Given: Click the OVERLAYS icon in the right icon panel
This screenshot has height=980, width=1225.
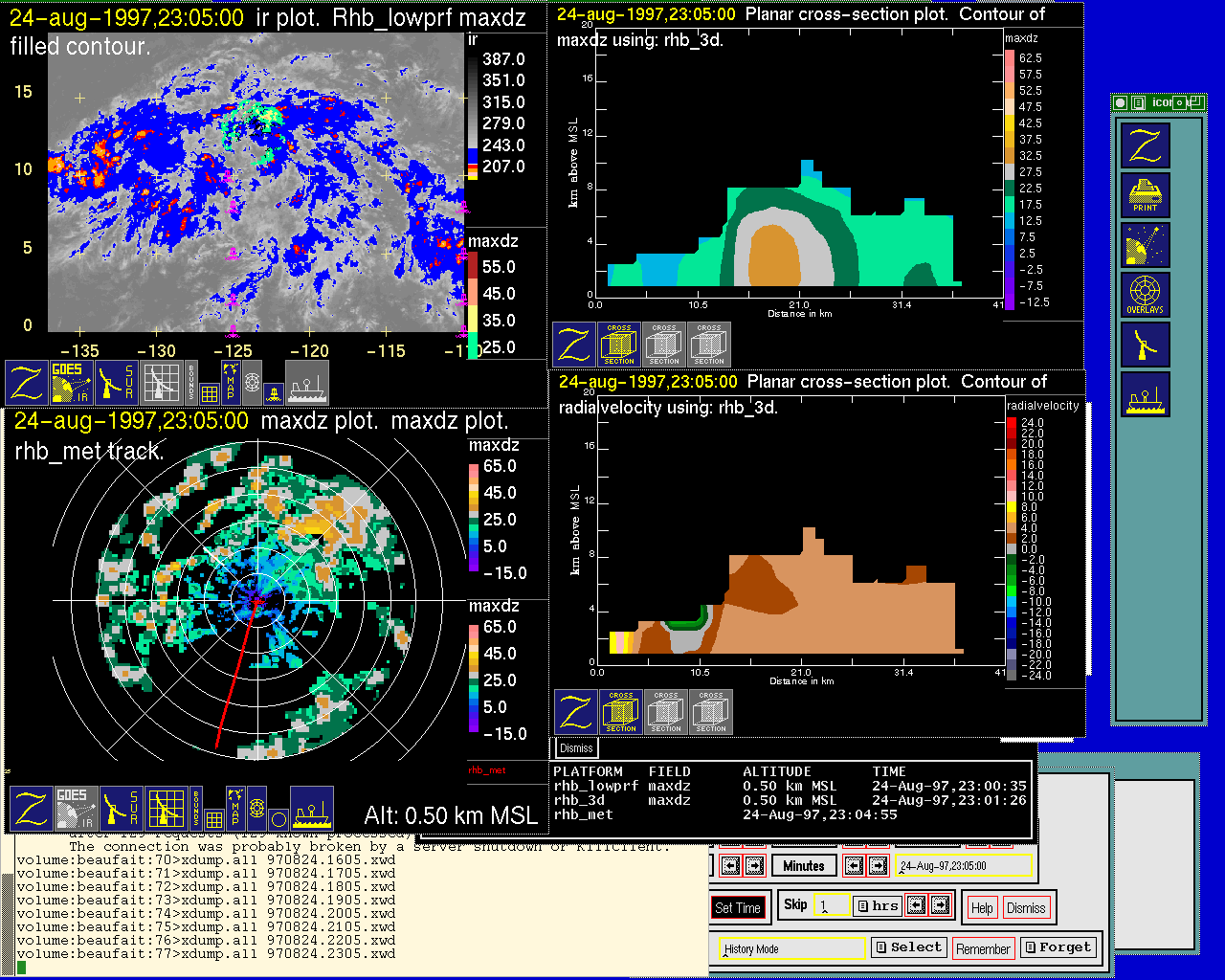Looking at the screenshot, I should tap(1145, 295).
